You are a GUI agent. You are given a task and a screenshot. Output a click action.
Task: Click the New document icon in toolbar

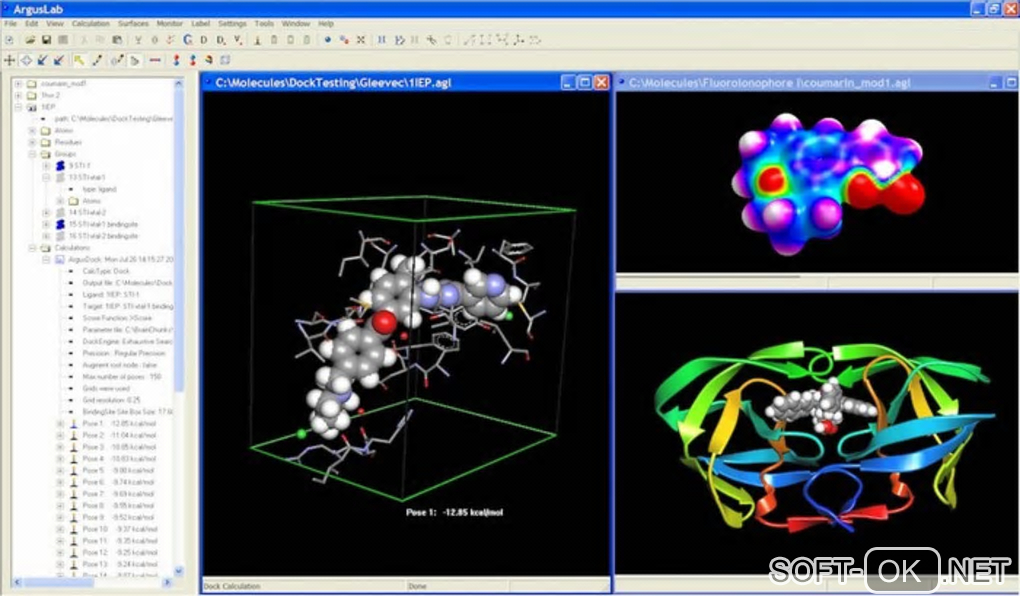tap(9, 40)
